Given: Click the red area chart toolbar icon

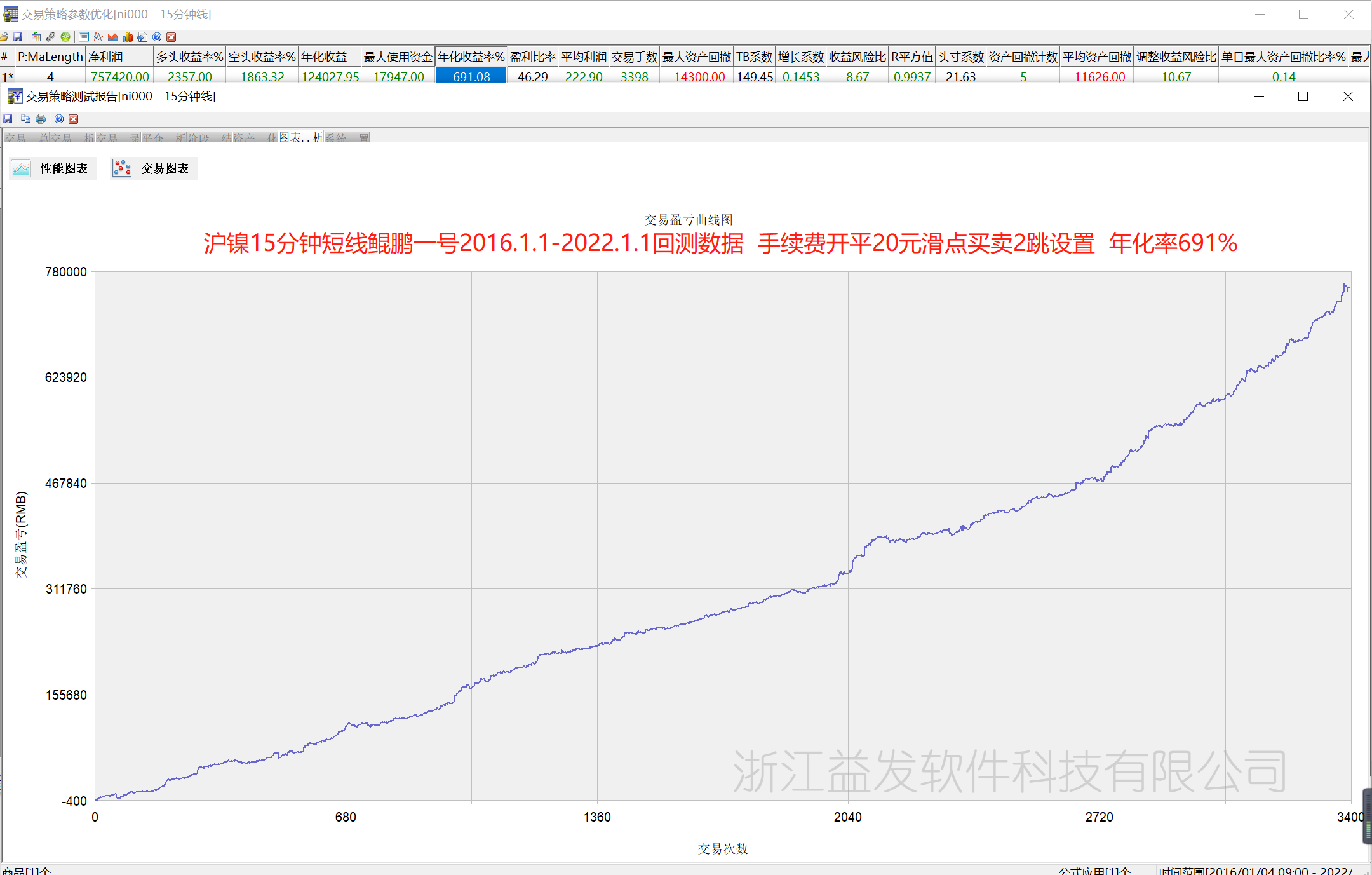Looking at the screenshot, I should (x=113, y=37).
